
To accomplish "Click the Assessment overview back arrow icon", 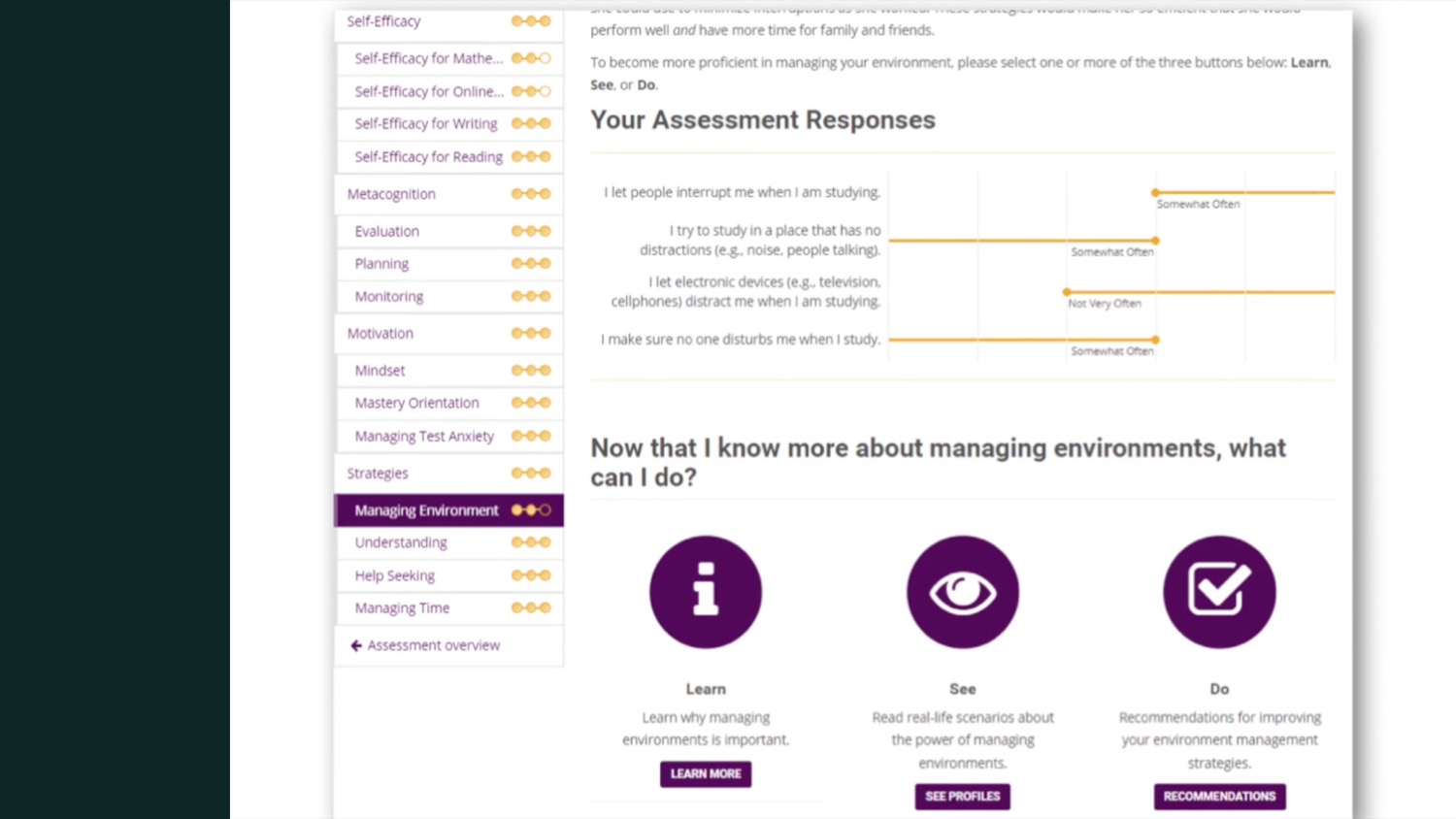I will [356, 645].
